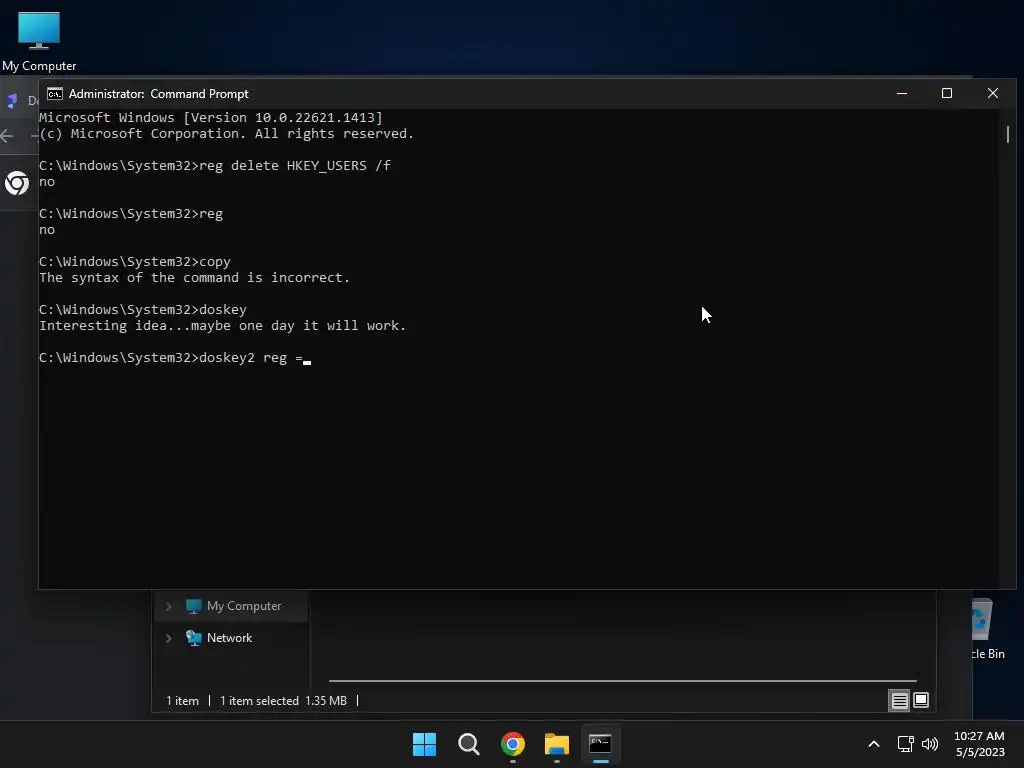Viewport: 1024px width, 768px height.
Task: Expand the Network tree node
Action: coord(168,638)
